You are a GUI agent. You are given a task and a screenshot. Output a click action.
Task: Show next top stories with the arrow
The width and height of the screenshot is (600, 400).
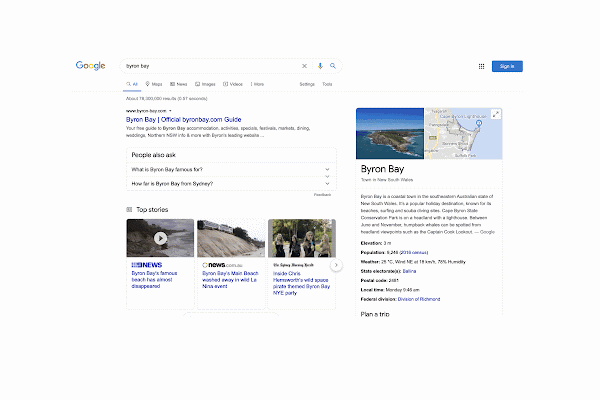pos(336,265)
